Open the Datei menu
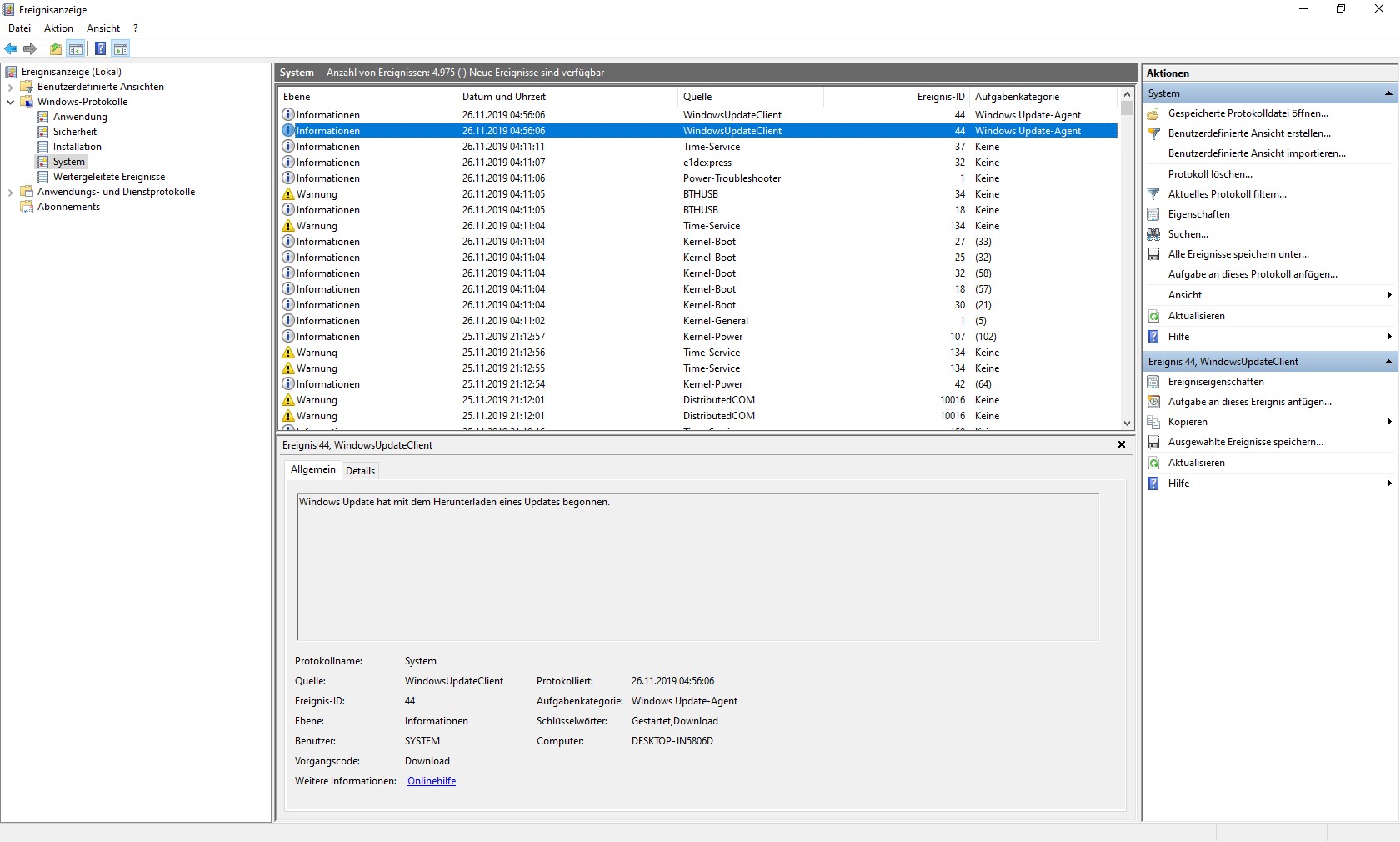The image size is (1400, 842). click(19, 28)
